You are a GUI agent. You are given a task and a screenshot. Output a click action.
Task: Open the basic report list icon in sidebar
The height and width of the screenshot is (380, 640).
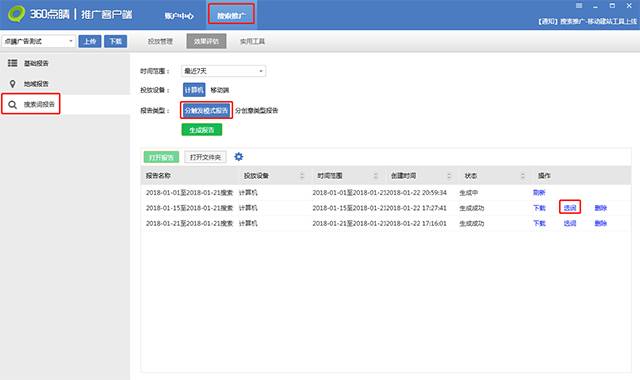(x=13, y=63)
